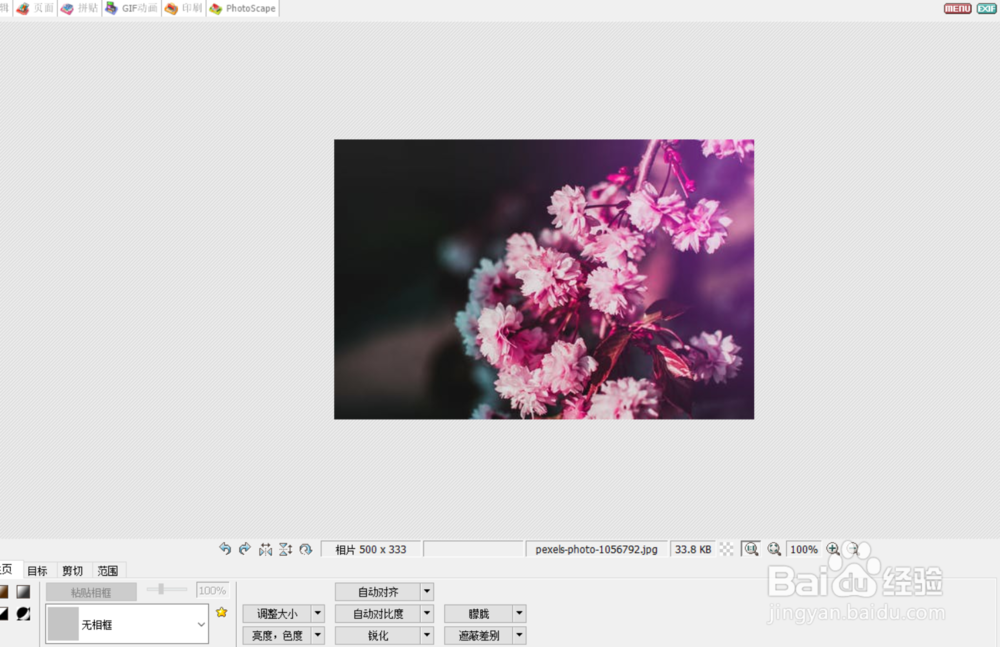This screenshot has width=1000, height=647.
Task: Click the transparency checkerboard icon
Action: click(726, 549)
